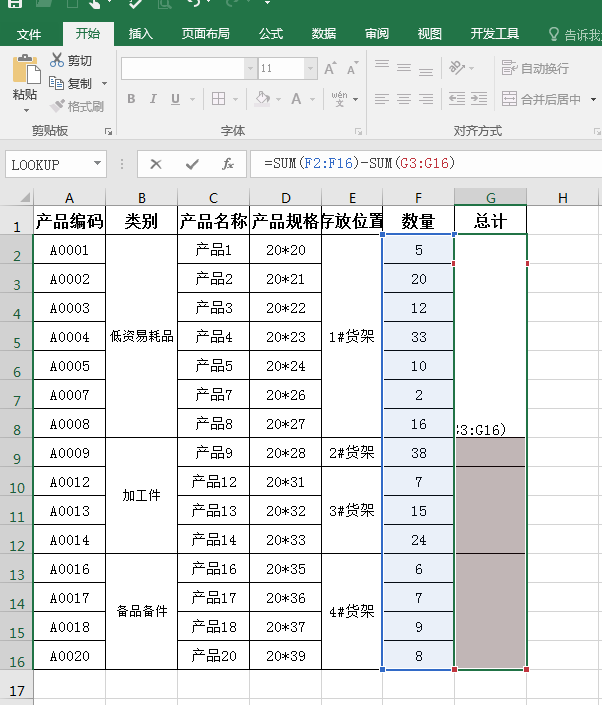The width and height of the screenshot is (602, 705).
Task: Confirm formula with checkmark button
Action: pyautogui.click(x=192, y=164)
